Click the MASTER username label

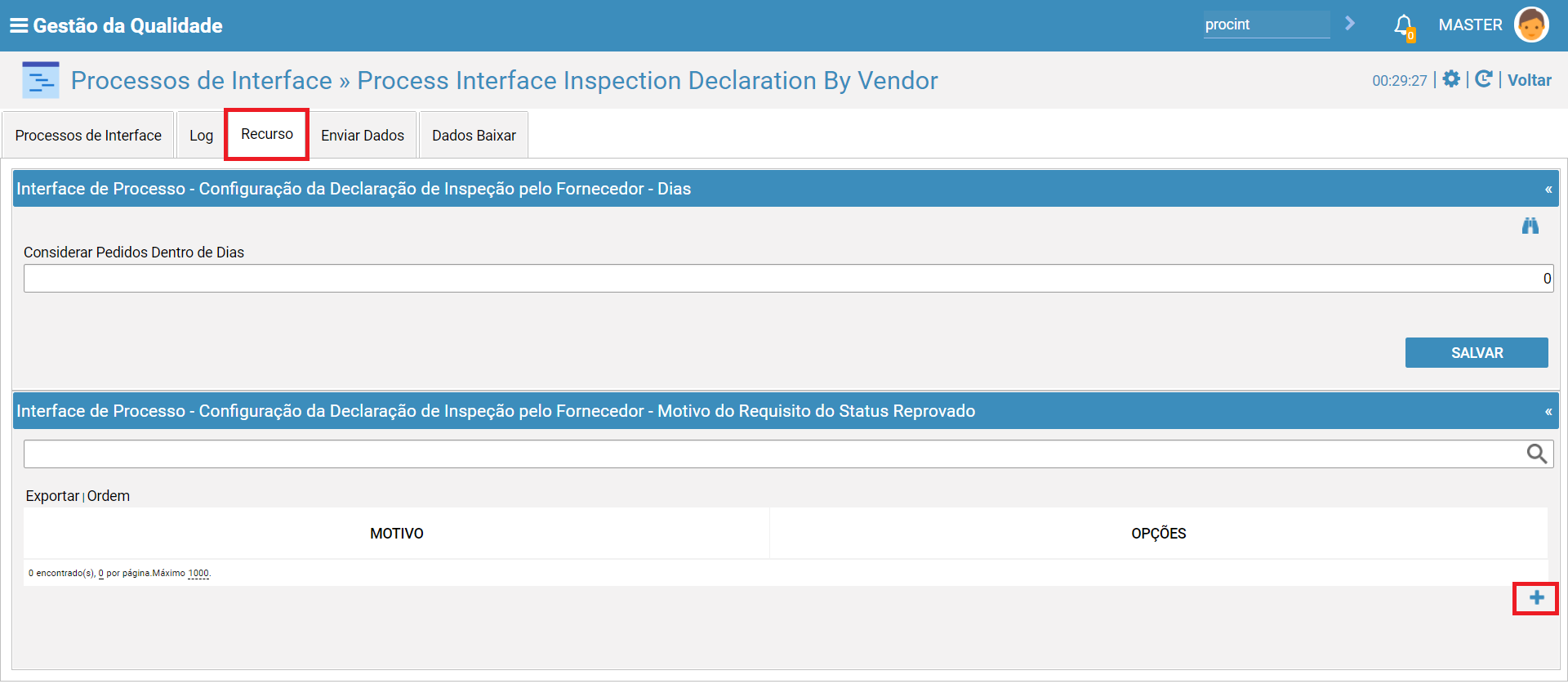point(1470,25)
